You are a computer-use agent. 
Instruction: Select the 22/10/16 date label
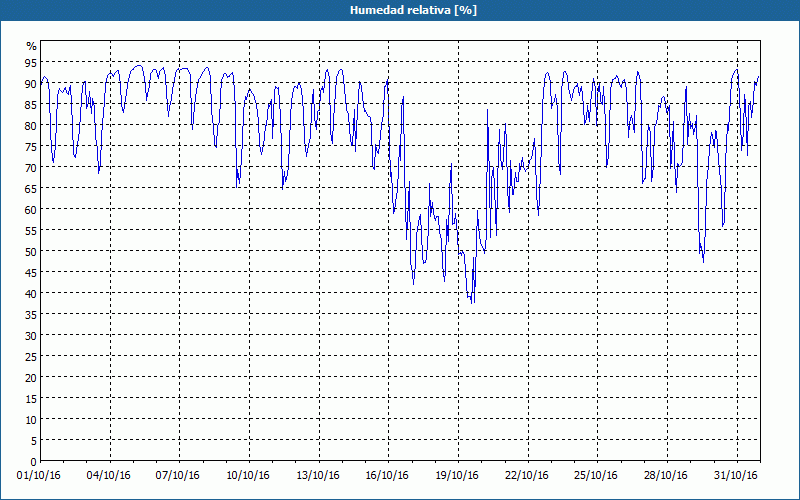point(527,476)
